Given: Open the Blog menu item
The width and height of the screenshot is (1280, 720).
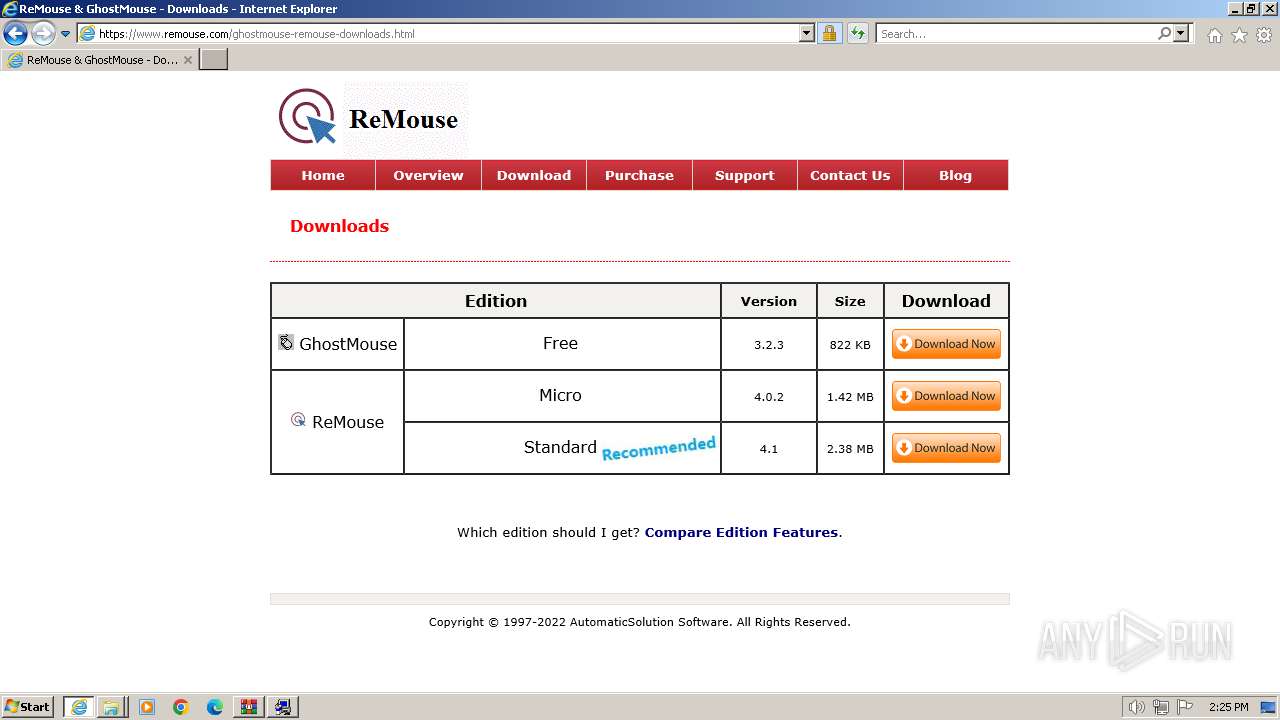Looking at the screenshot, I should (x=955, y=175).
